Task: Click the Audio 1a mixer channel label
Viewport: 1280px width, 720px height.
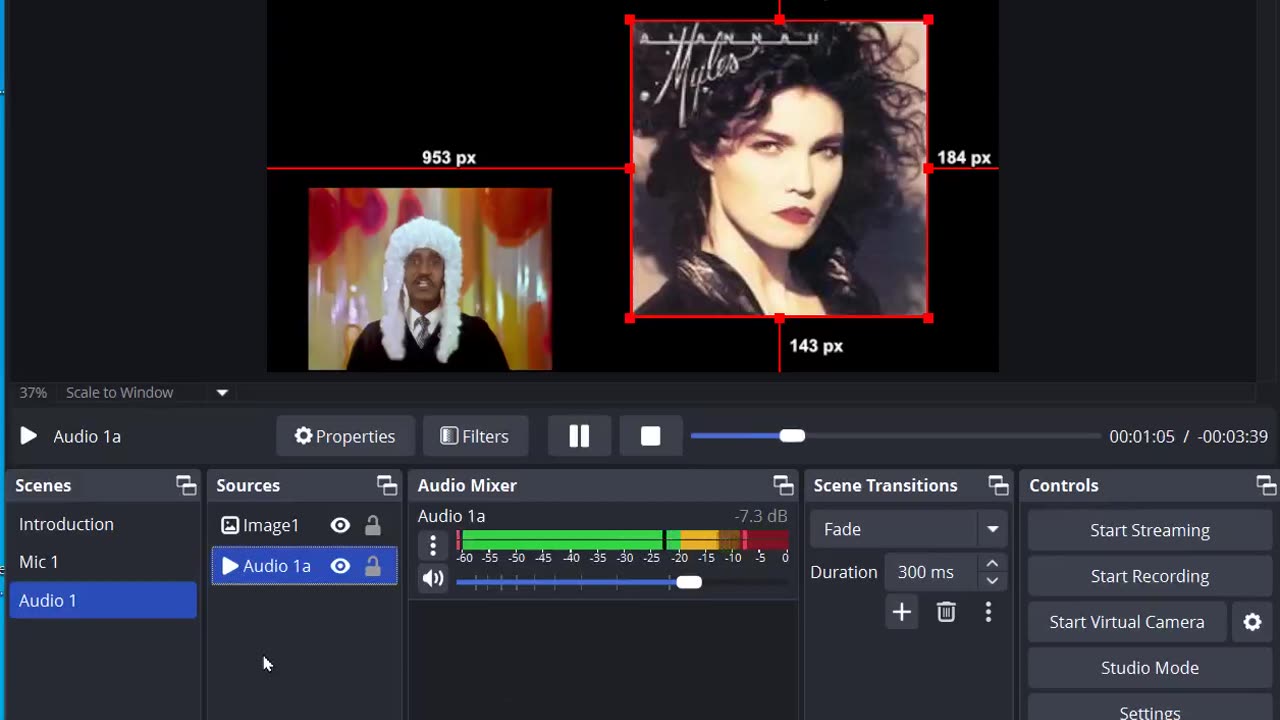Action: (x=451, y=516)
